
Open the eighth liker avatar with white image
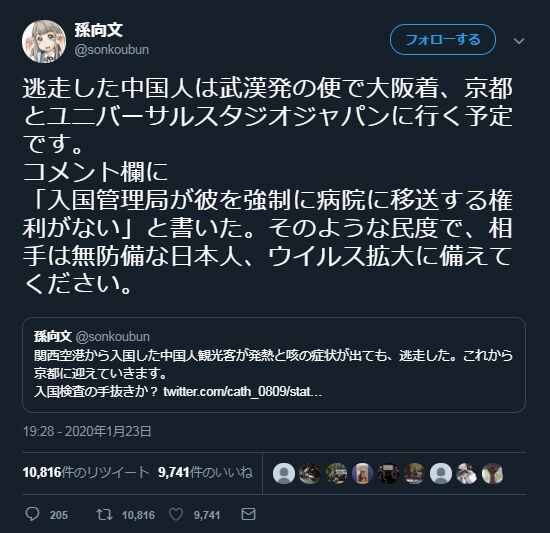point(467,473)
